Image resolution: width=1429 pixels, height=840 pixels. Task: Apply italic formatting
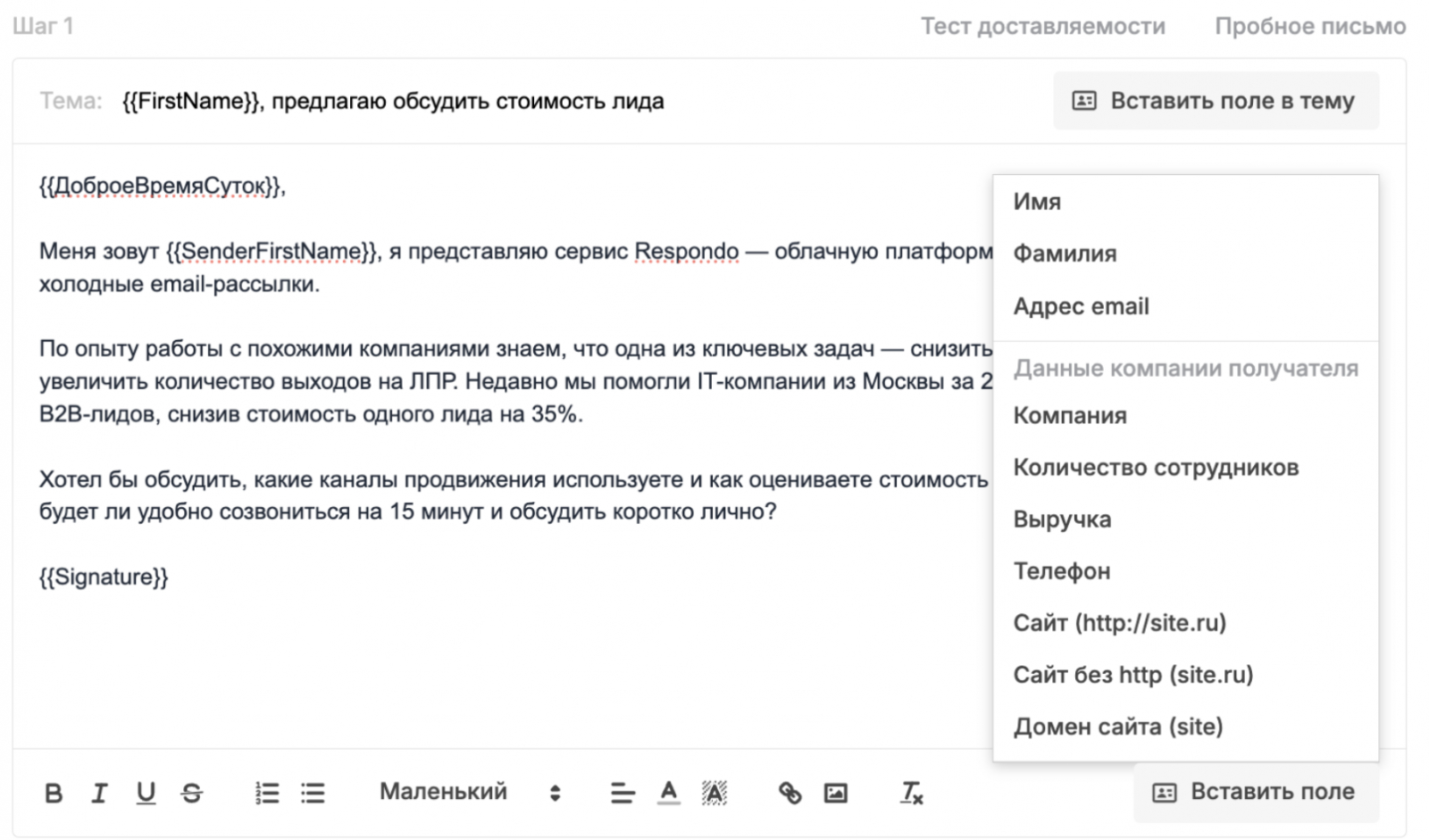[100, 792]
